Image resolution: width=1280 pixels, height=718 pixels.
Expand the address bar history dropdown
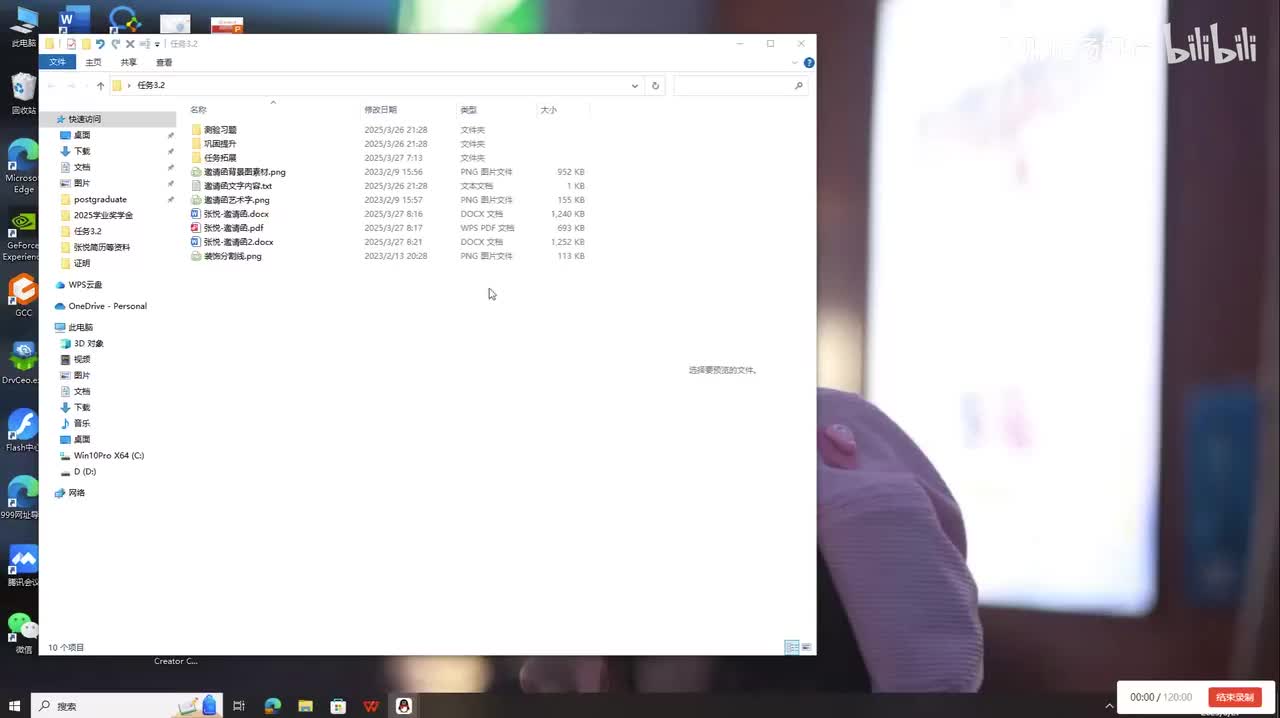pos(634,86)
